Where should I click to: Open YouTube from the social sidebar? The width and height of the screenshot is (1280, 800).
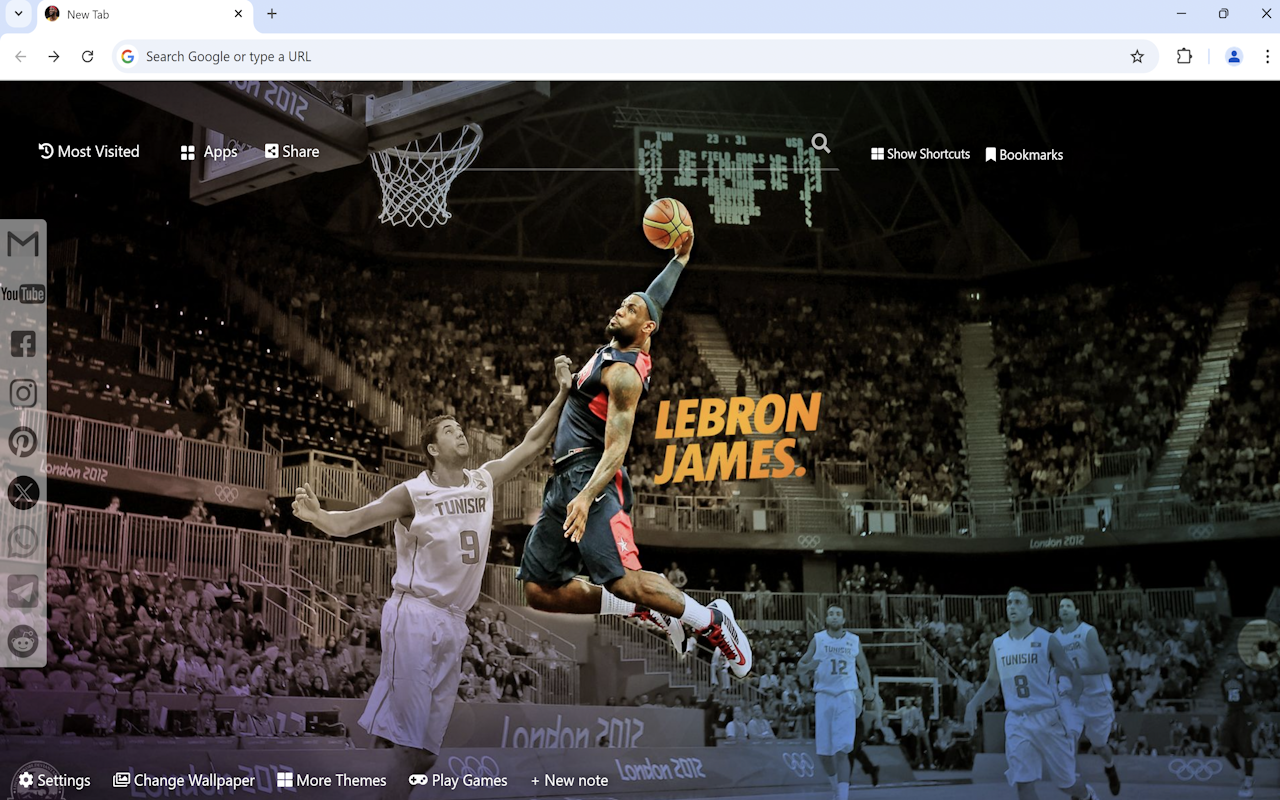22,293
